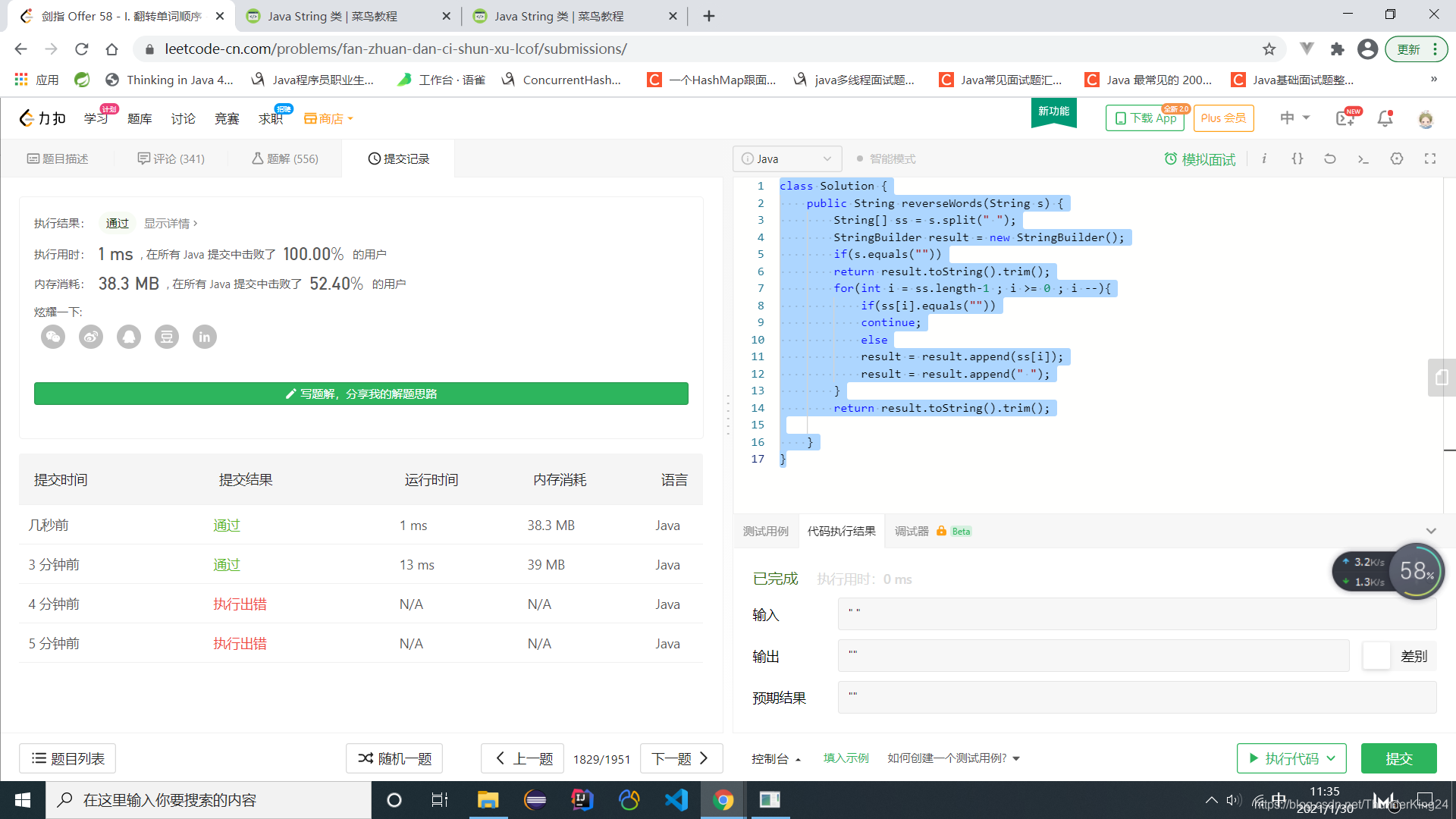Collapse the test results panel chevron
Viewport: 1456px width, 819px height.
coord(1431,531)
